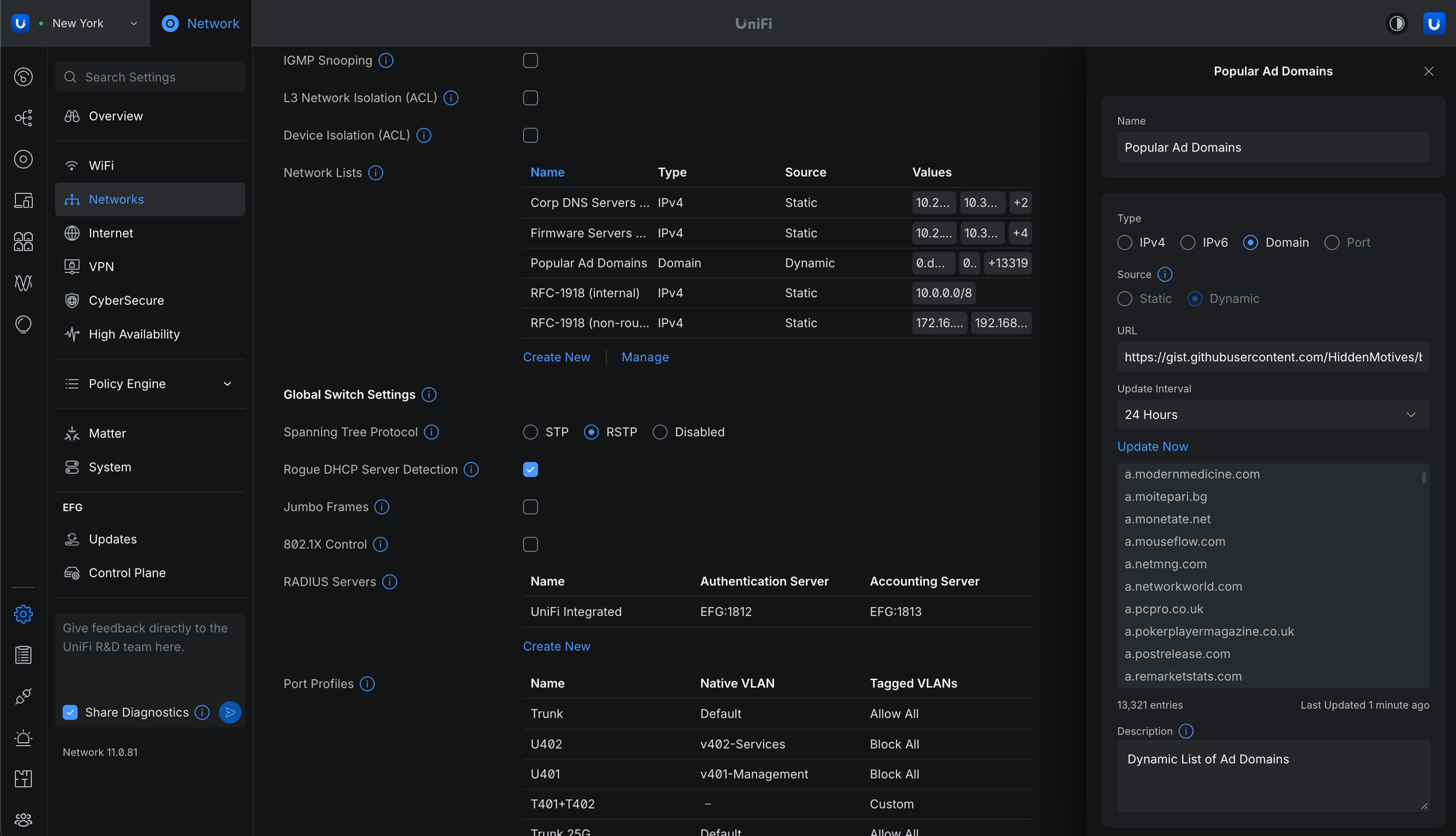Open the admins group icon in left rail
Image resolution: width=1456 pixels, height=836 pixels.
(23, 820)
